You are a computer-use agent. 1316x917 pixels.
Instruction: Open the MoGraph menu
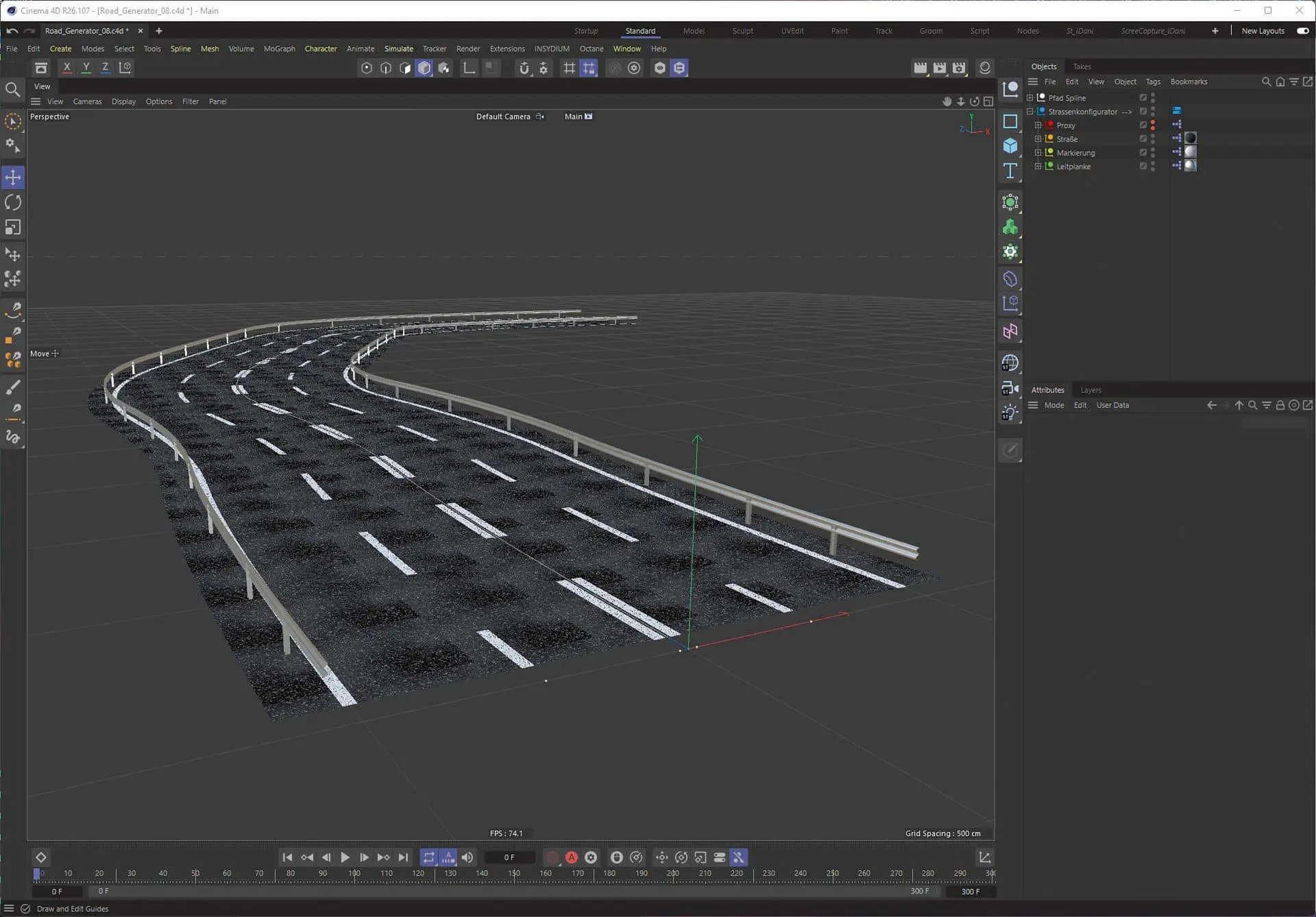click(x=279, y=49)
